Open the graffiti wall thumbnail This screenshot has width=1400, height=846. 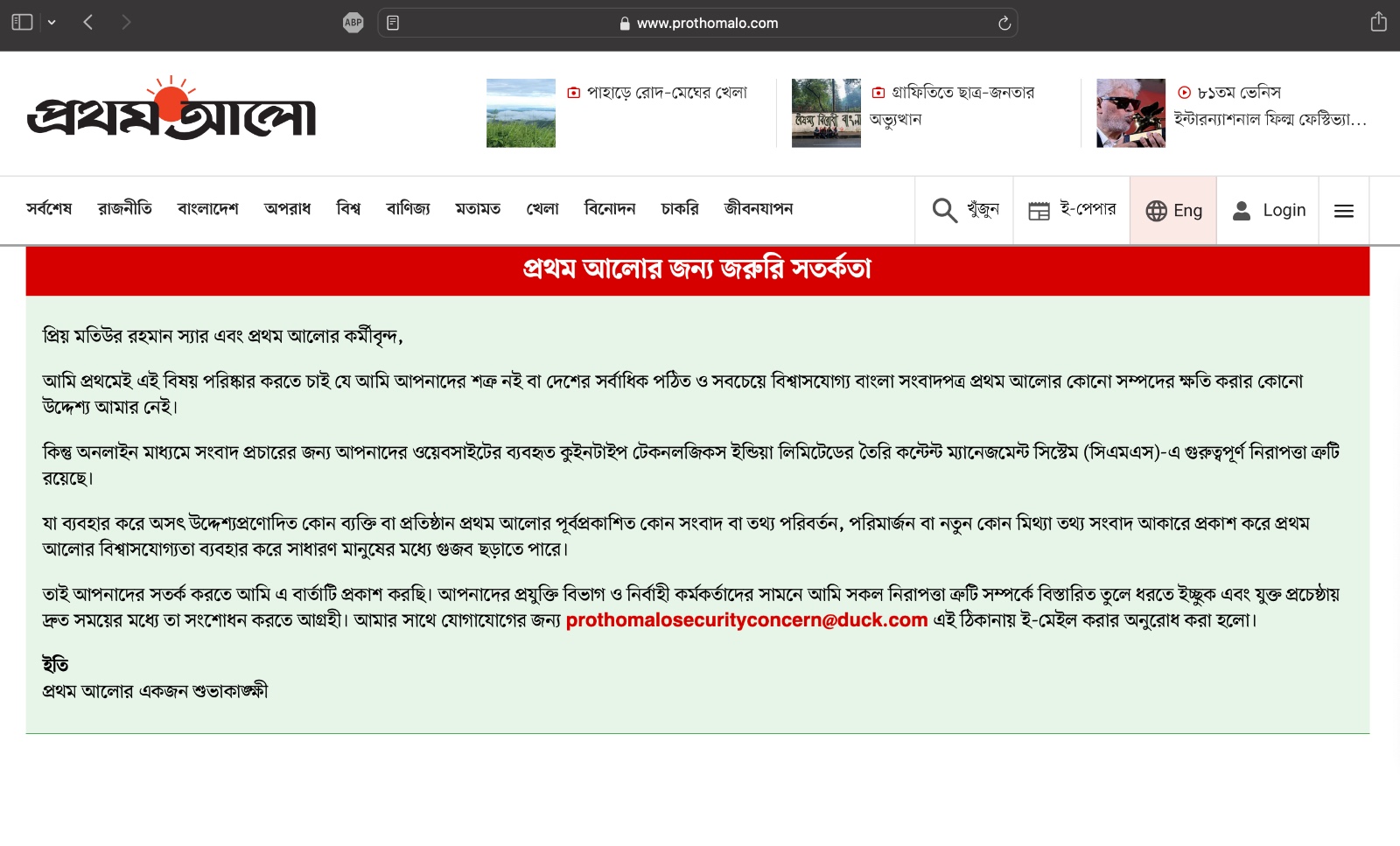tap(826, 113)
